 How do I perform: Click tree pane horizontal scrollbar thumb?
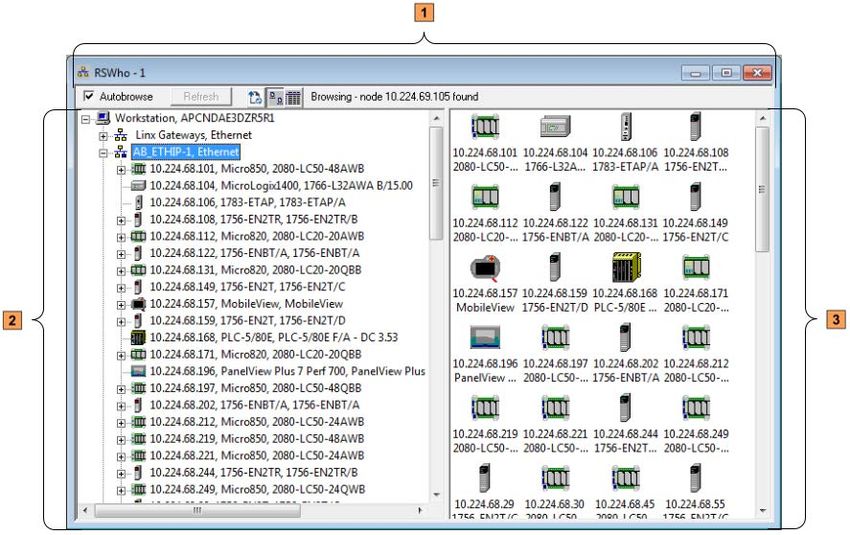coord(197,510)
